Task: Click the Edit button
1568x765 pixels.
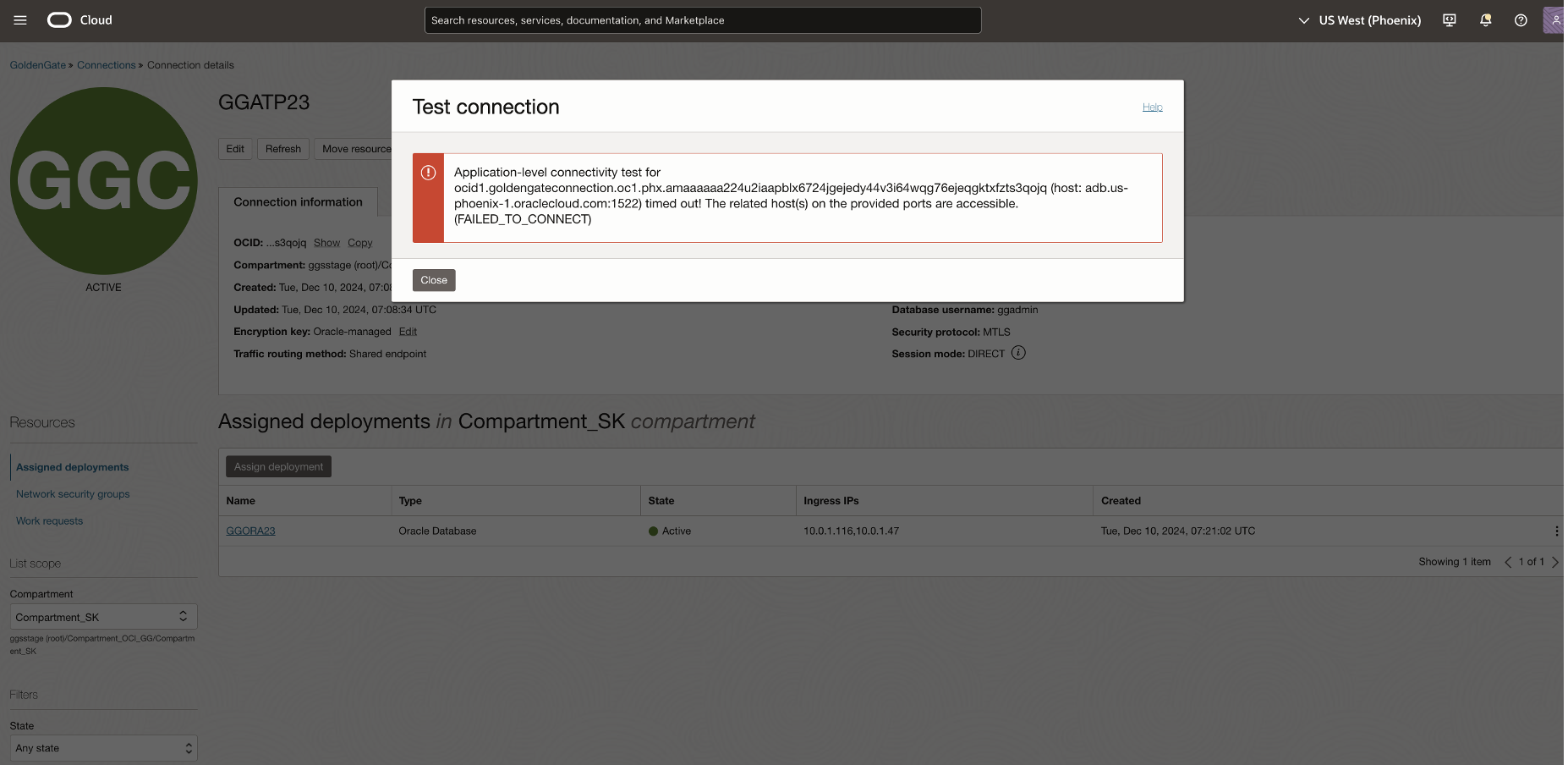Action: click(x=235, y=149)
